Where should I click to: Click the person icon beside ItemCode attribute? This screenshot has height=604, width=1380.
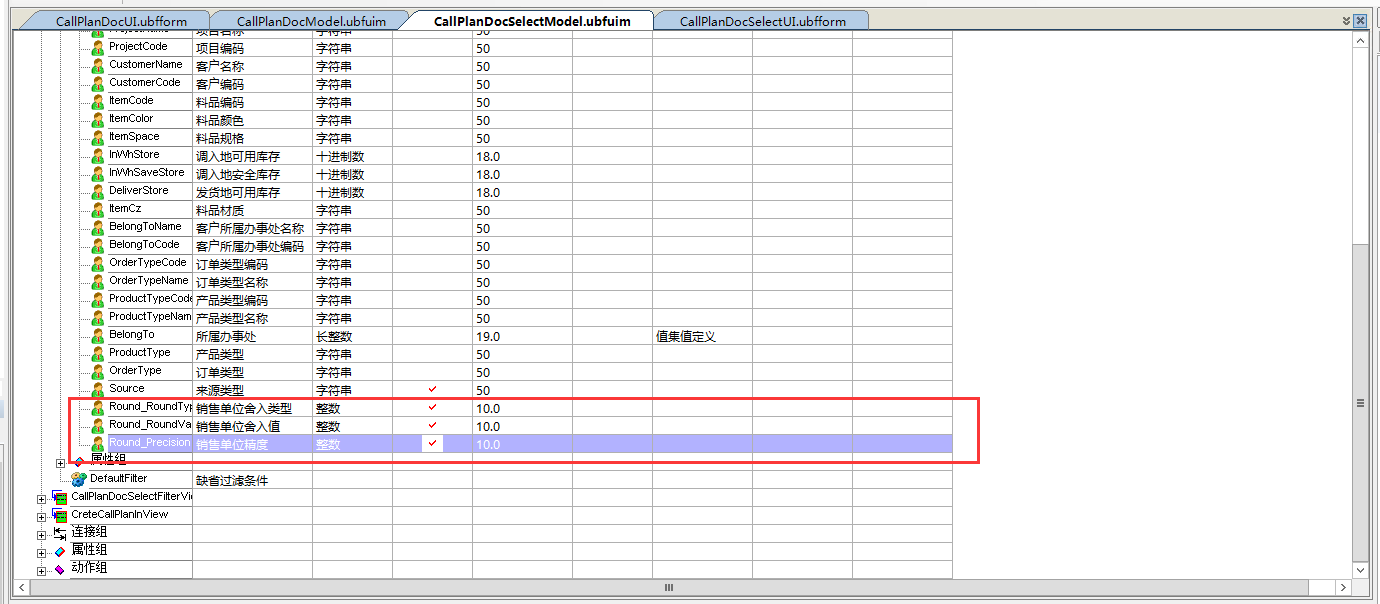pos(96,101)
